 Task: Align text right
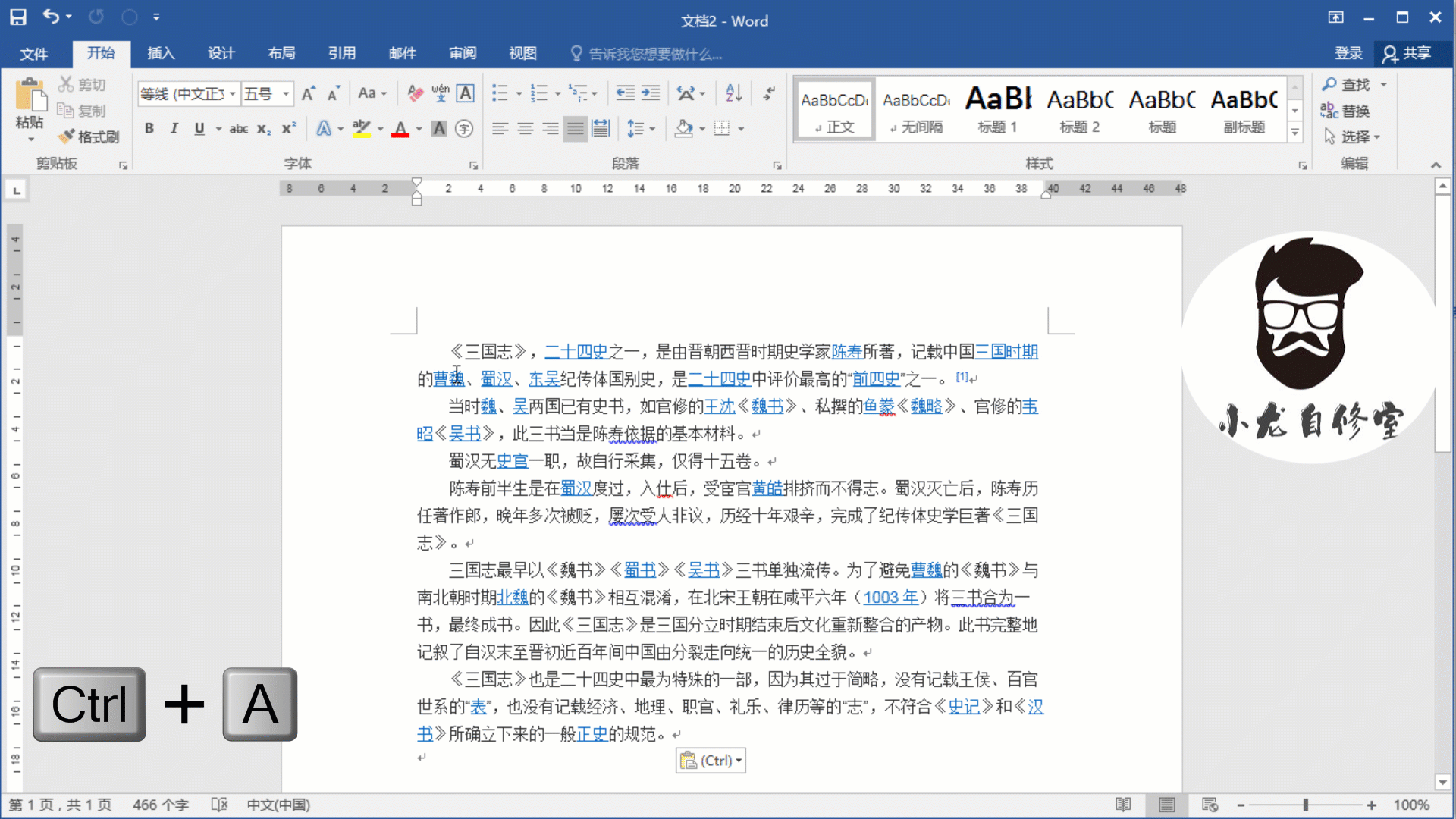(551, 129)
